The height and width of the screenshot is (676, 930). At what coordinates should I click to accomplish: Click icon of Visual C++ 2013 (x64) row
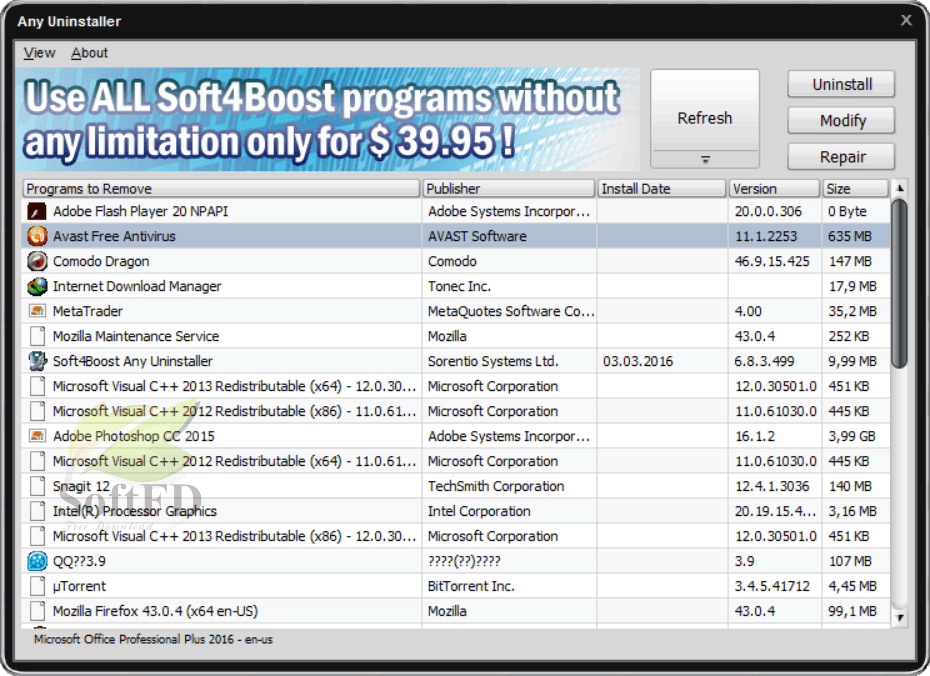[x=37, y=385]
